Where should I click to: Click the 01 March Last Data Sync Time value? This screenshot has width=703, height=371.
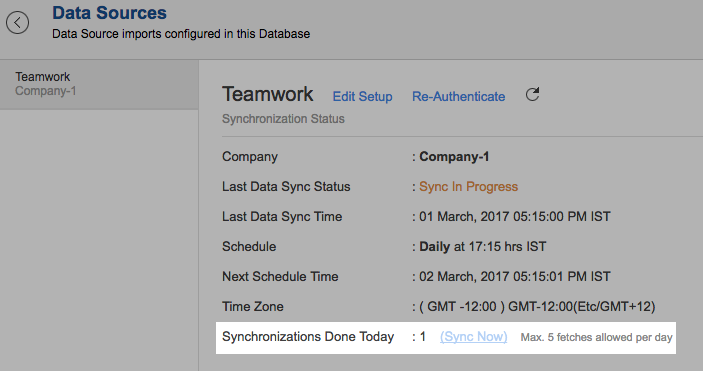[515, 217]
